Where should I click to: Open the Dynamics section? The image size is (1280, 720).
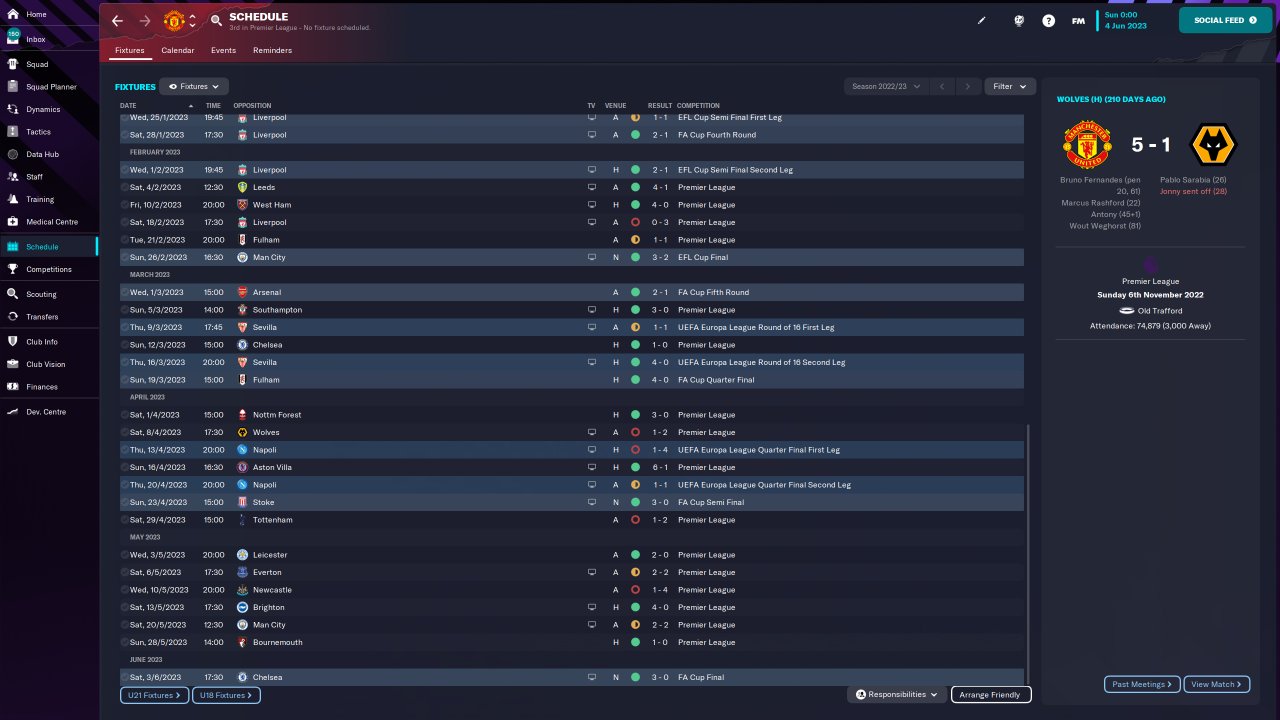tap(43, 109)
